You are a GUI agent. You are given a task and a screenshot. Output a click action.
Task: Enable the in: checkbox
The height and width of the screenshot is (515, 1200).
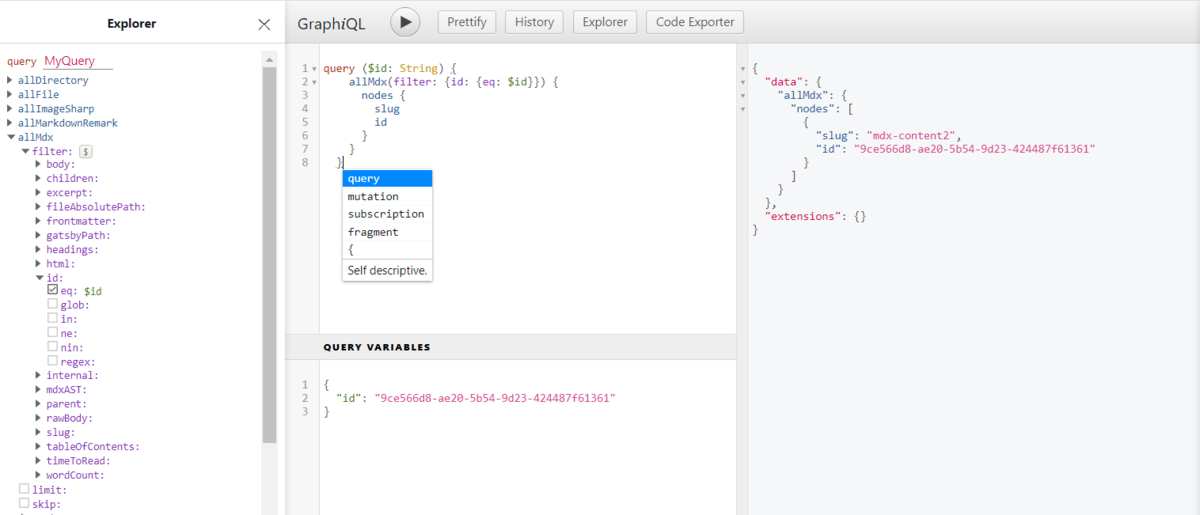(53, 318)
